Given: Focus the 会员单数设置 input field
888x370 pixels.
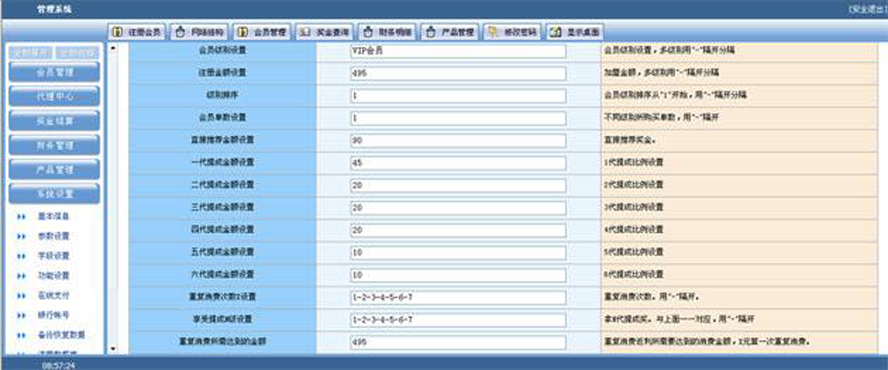Looking at the screenshot, I should click(458, 118).
